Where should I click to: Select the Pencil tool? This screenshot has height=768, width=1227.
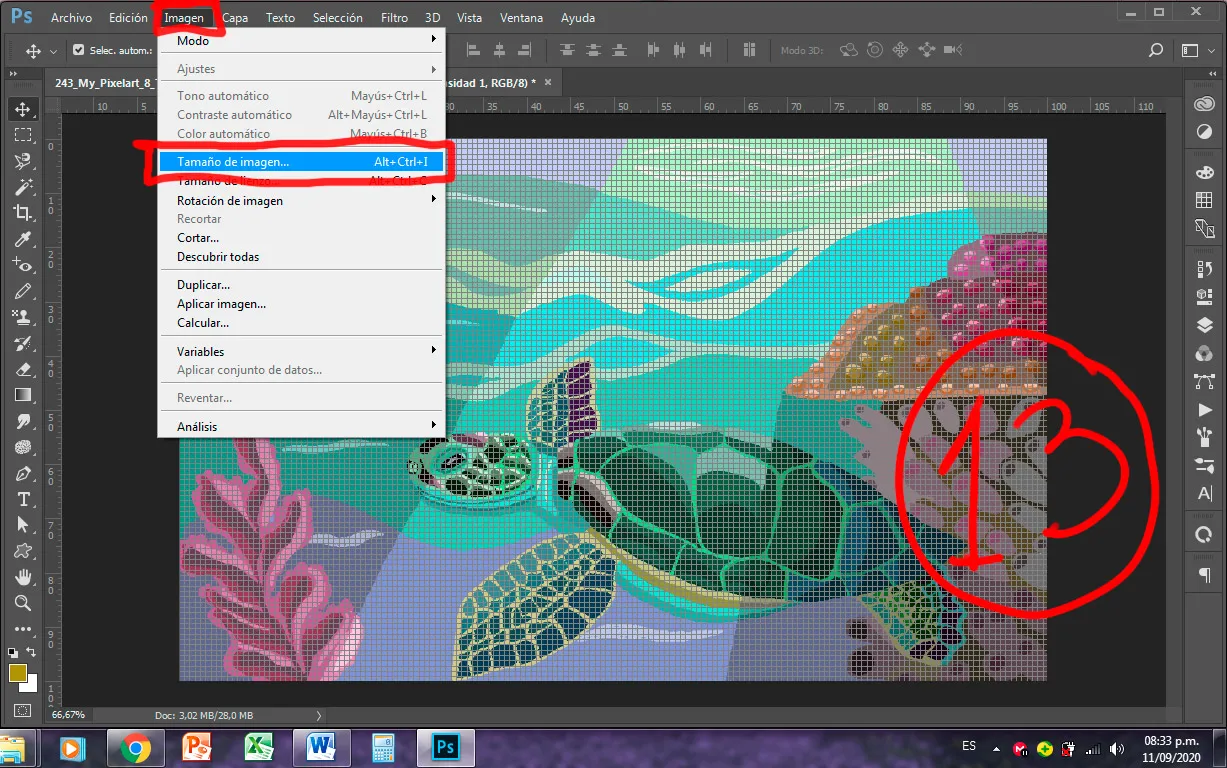pos(22,290)
